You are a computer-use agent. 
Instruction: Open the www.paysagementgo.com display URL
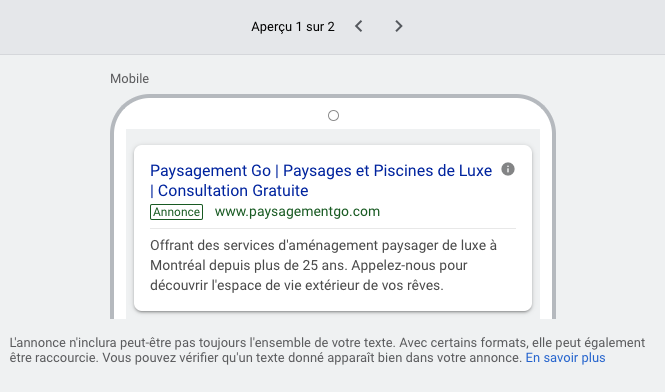(297, 211)
